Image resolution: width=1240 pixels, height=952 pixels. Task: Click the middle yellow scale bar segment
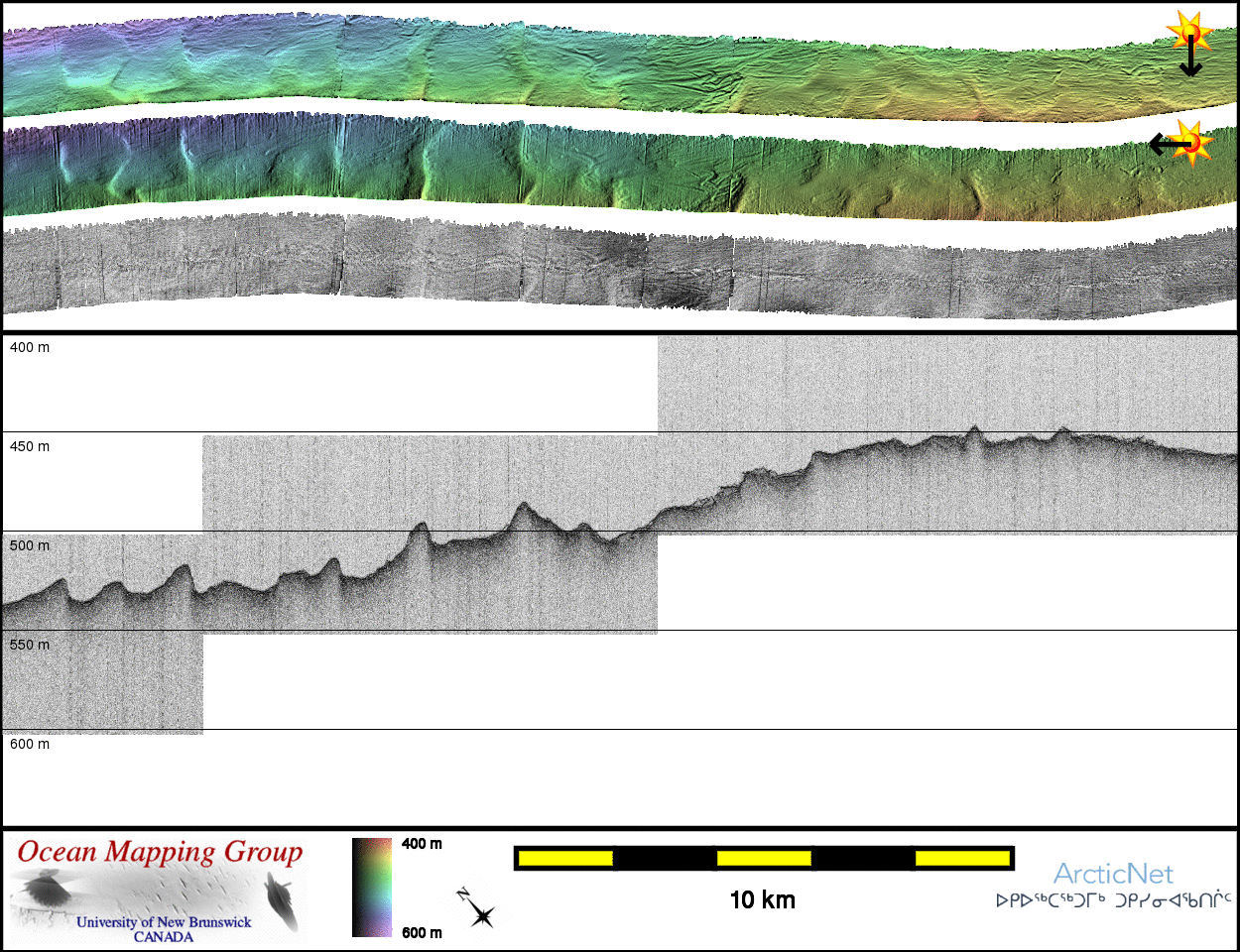[x=764, y=858]
